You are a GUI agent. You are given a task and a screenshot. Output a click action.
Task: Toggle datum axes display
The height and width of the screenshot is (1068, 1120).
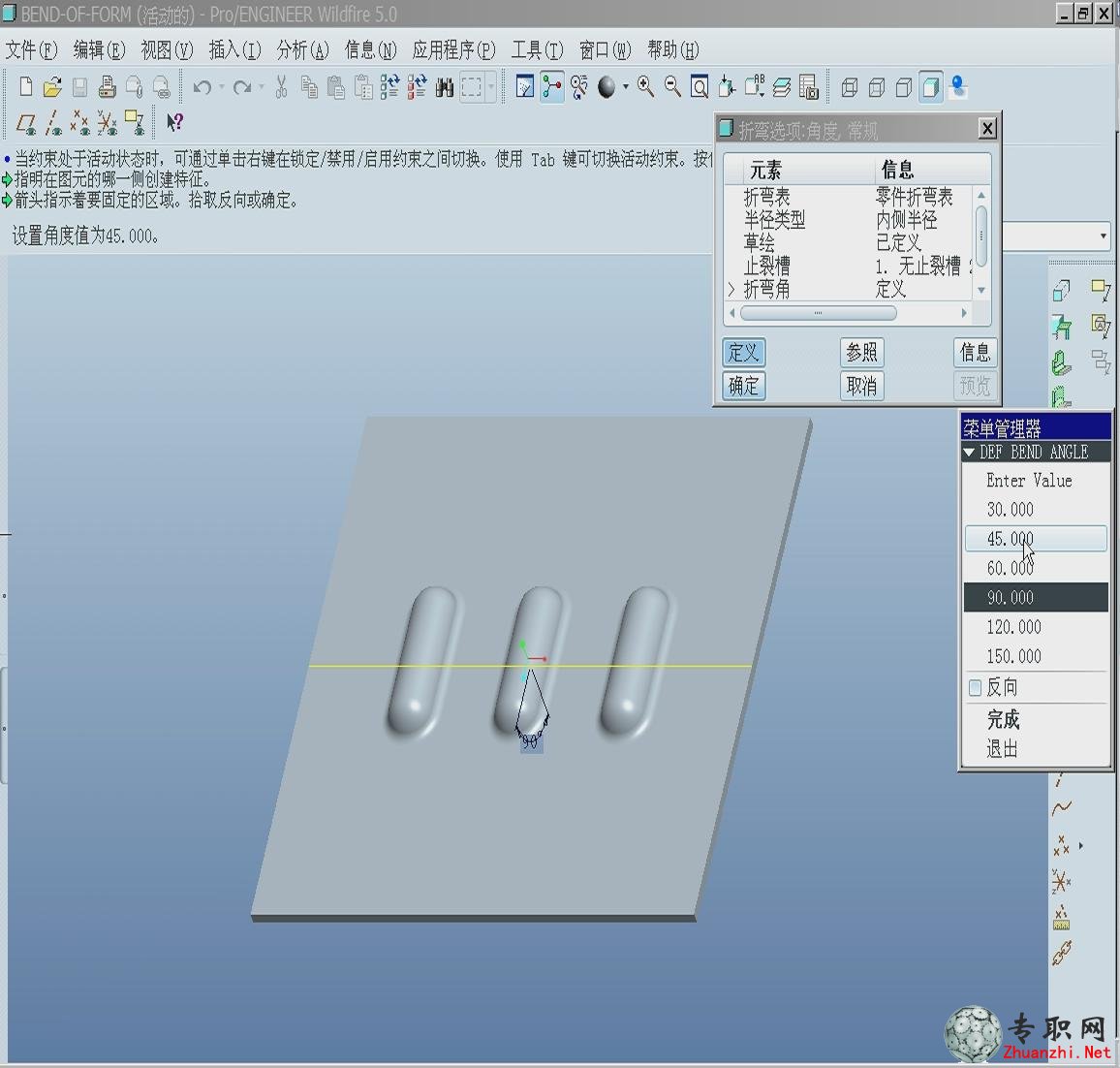(53, 123)
